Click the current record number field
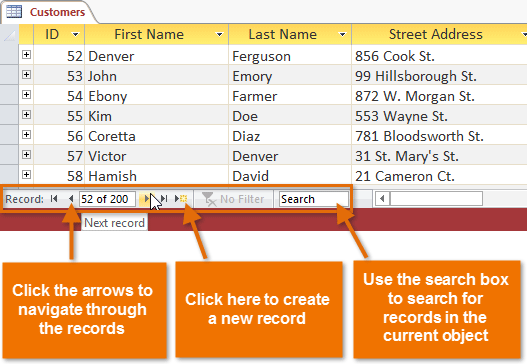527x364 pixels. pos(107,199)
